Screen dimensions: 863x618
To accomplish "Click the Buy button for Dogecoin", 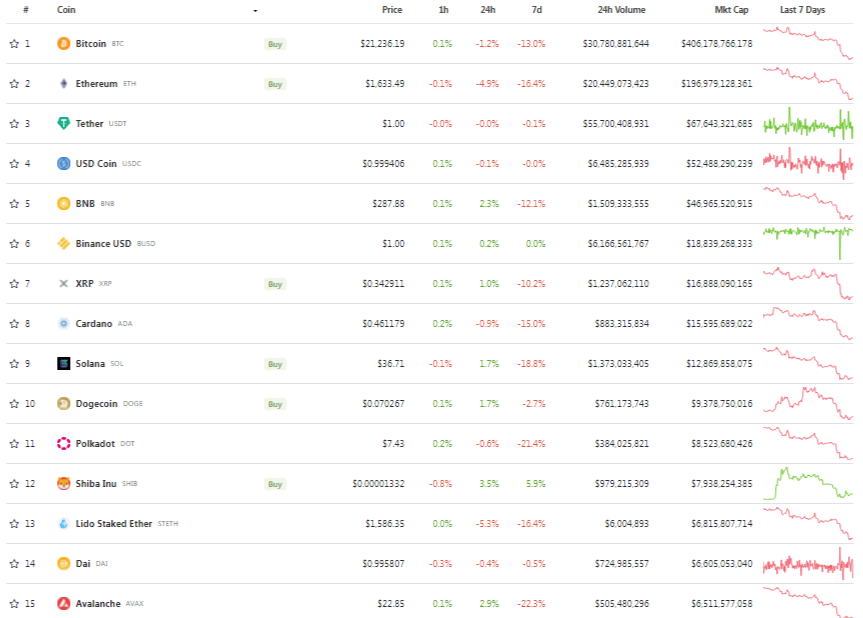I will click(x=275, y=404).
